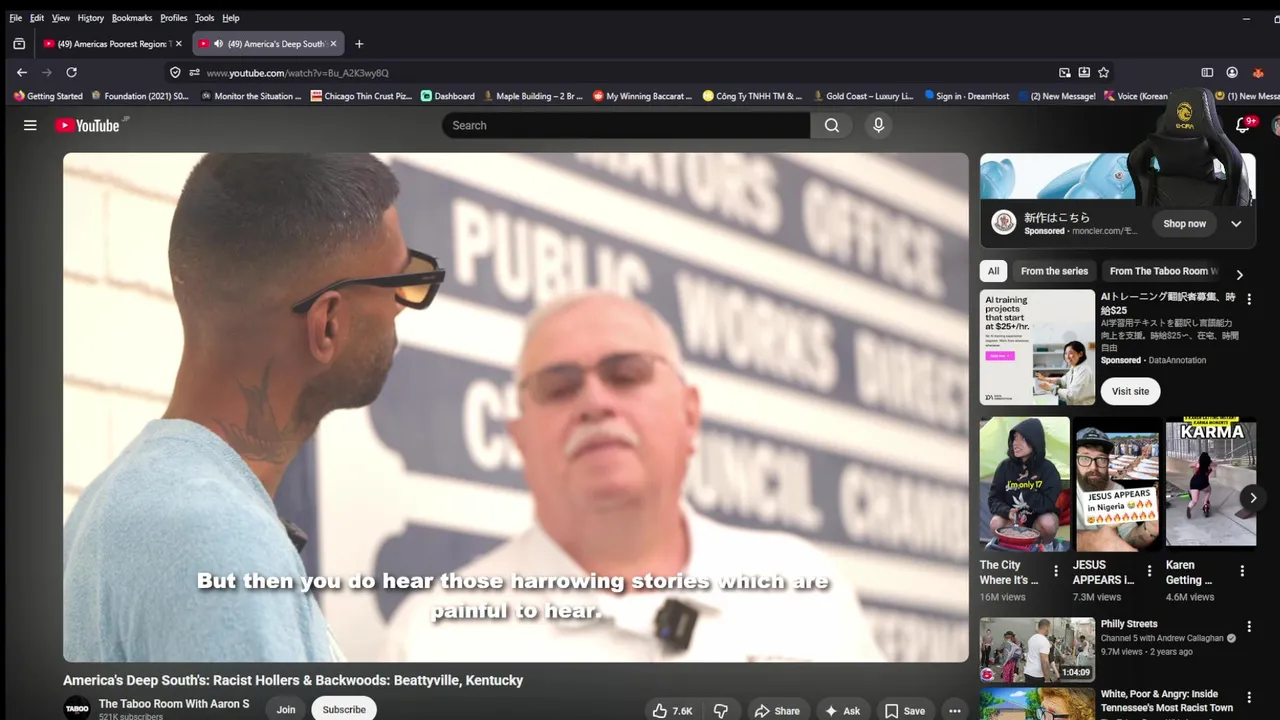
Task: Open the YouTube notifications bell
Action: click(x=1243, y=125)
